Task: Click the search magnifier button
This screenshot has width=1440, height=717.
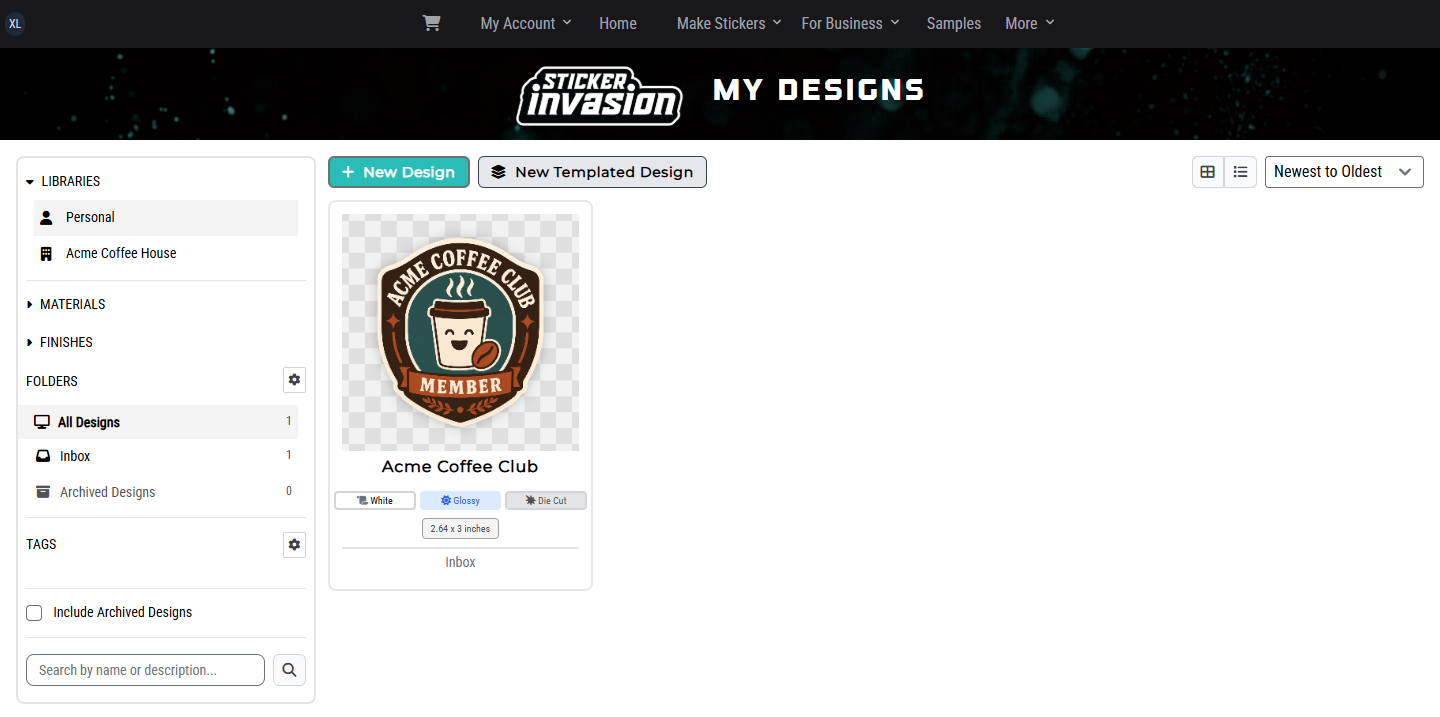Action: coord(289,670)
